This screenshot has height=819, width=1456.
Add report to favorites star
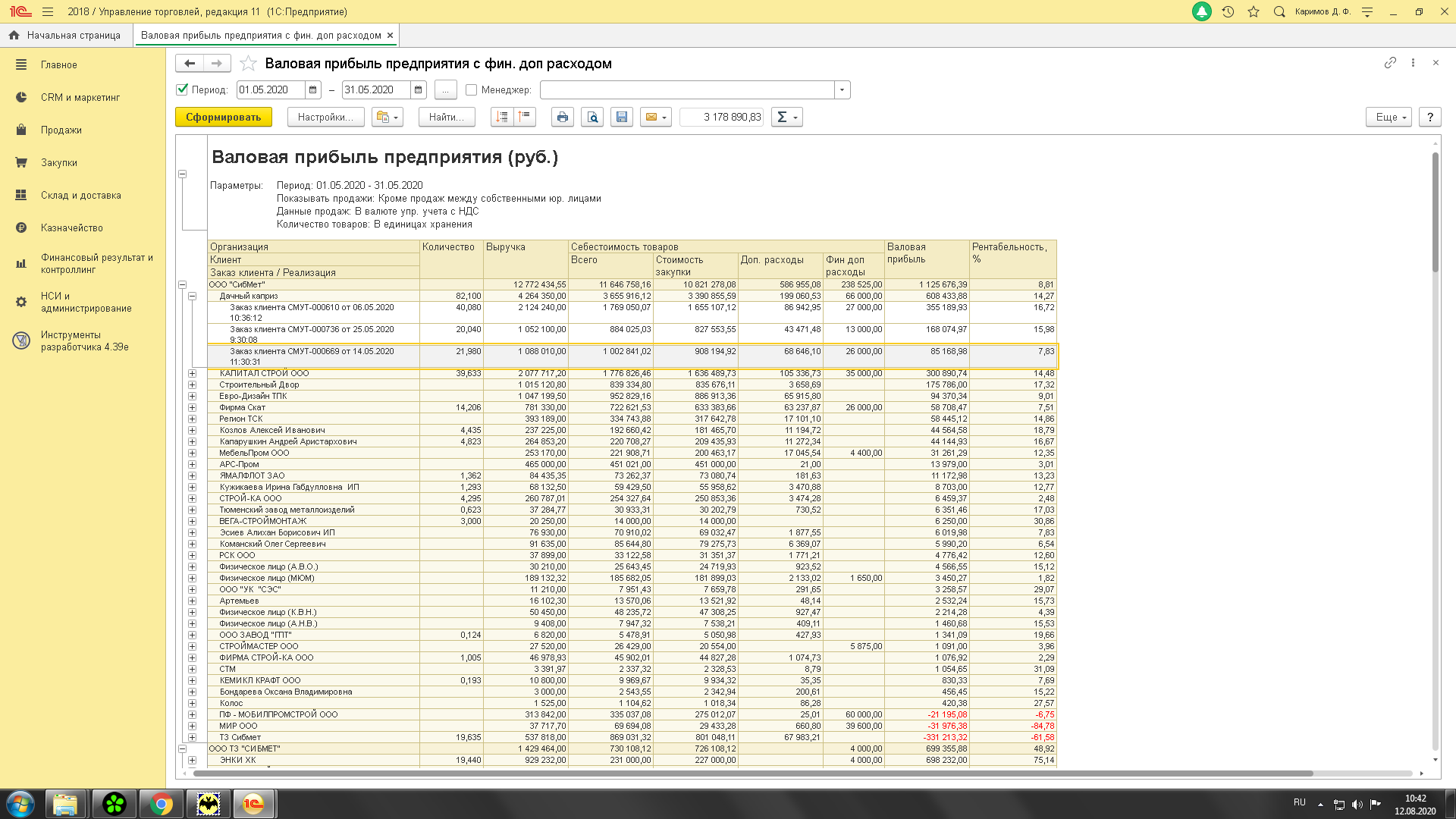click(x=248, y=64)
